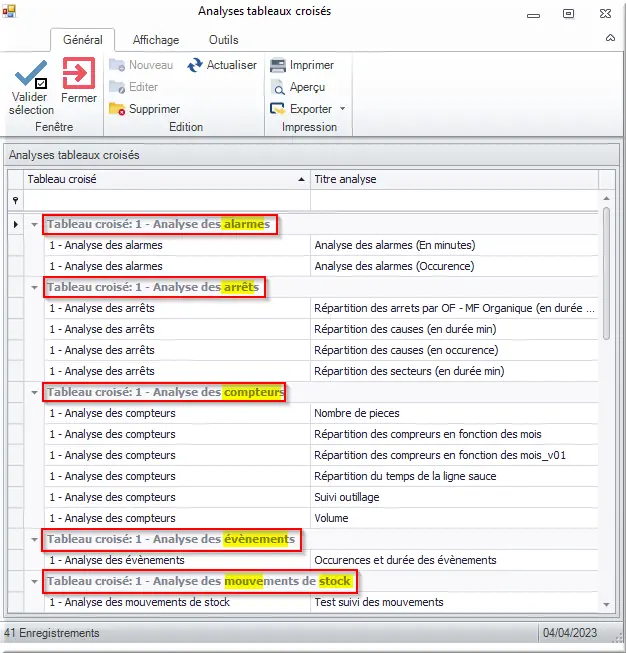Screen dimensions: 626x653
Task: Select row Nombre de pieces
Action: coord(321,413)
